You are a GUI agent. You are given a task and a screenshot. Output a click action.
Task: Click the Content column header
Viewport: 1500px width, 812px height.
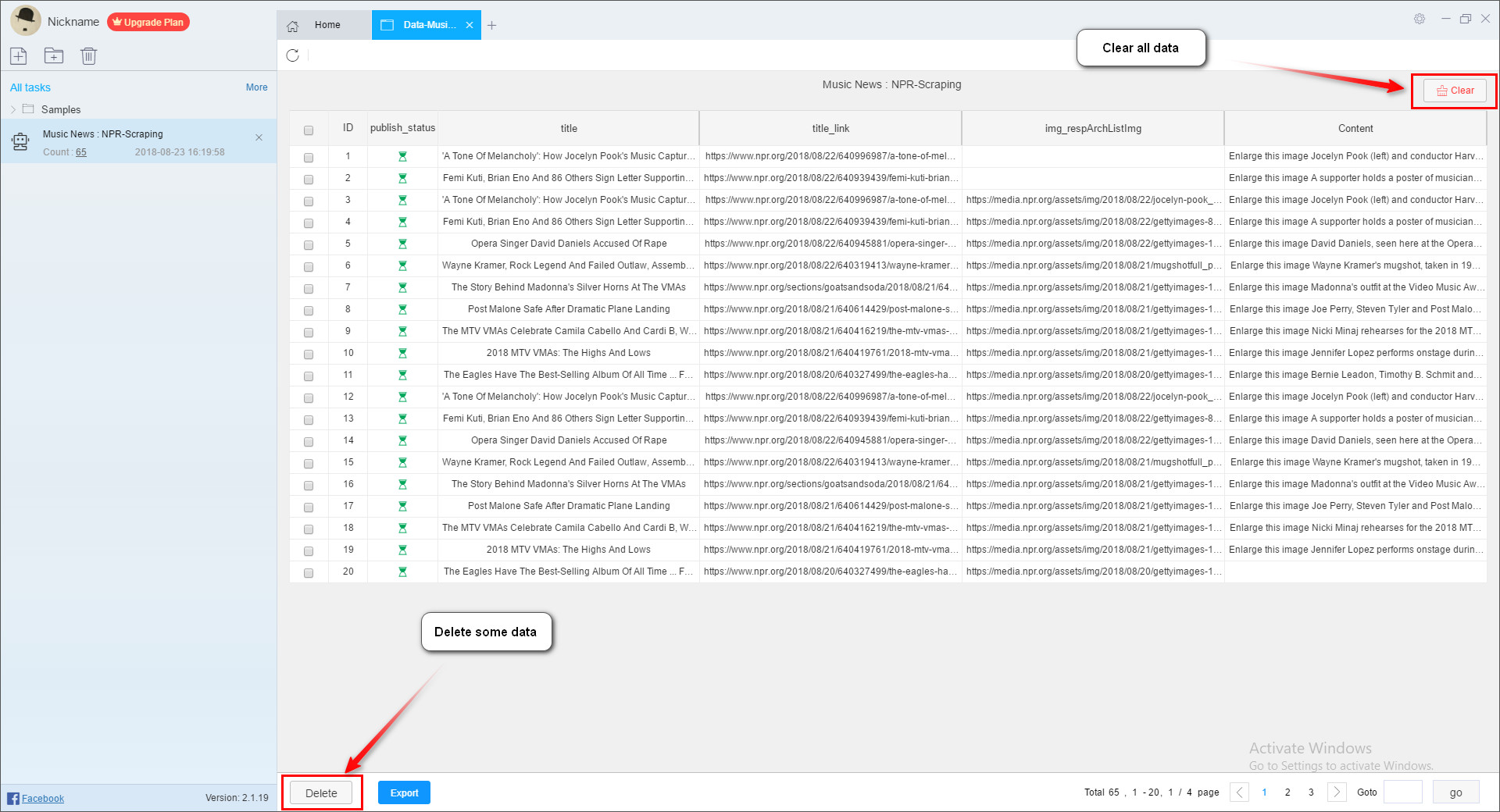[1355, 128]
